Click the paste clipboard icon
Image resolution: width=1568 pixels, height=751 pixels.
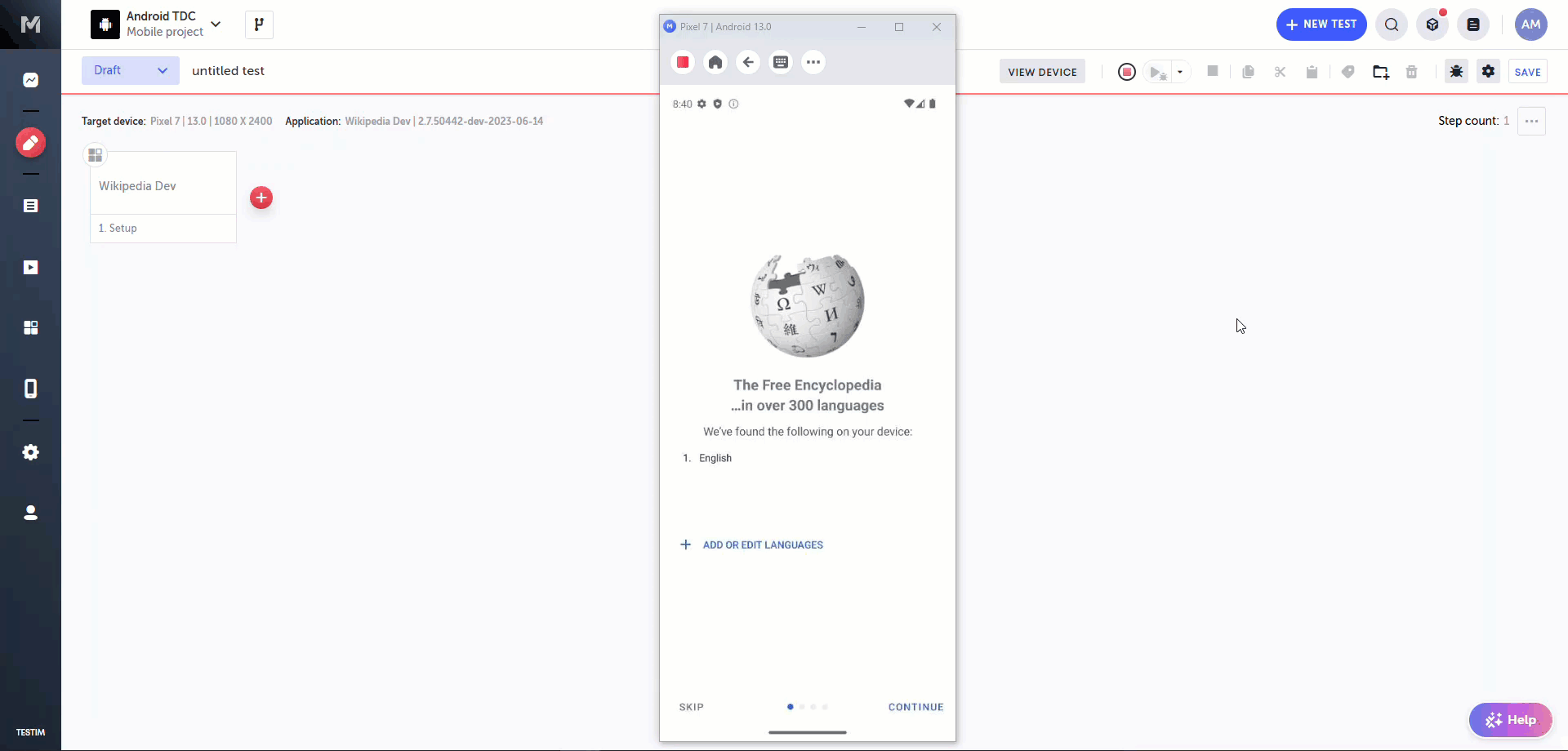coord(1312,72)
